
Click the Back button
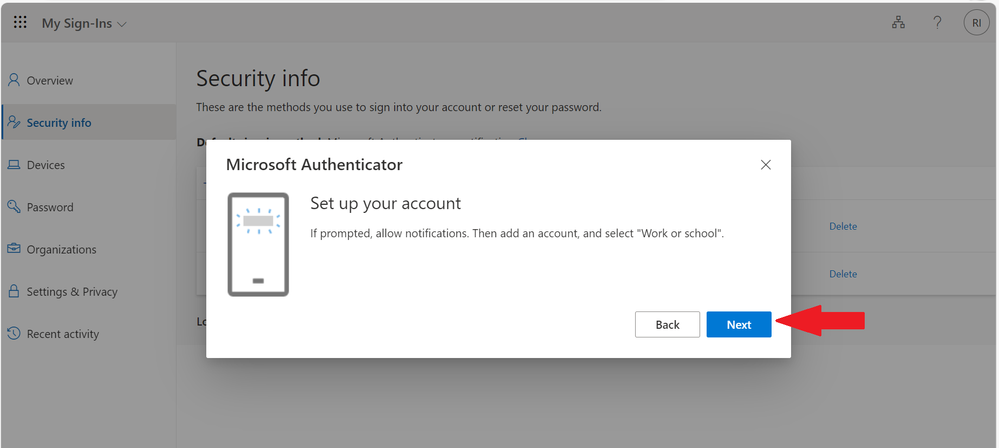(667, 324)
